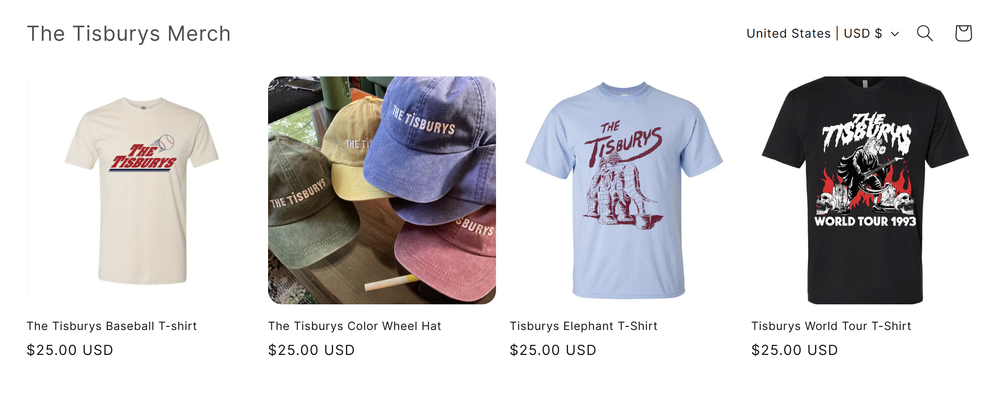
Task: Select the price under Color Wheel Hat
Action: (311, 350)
